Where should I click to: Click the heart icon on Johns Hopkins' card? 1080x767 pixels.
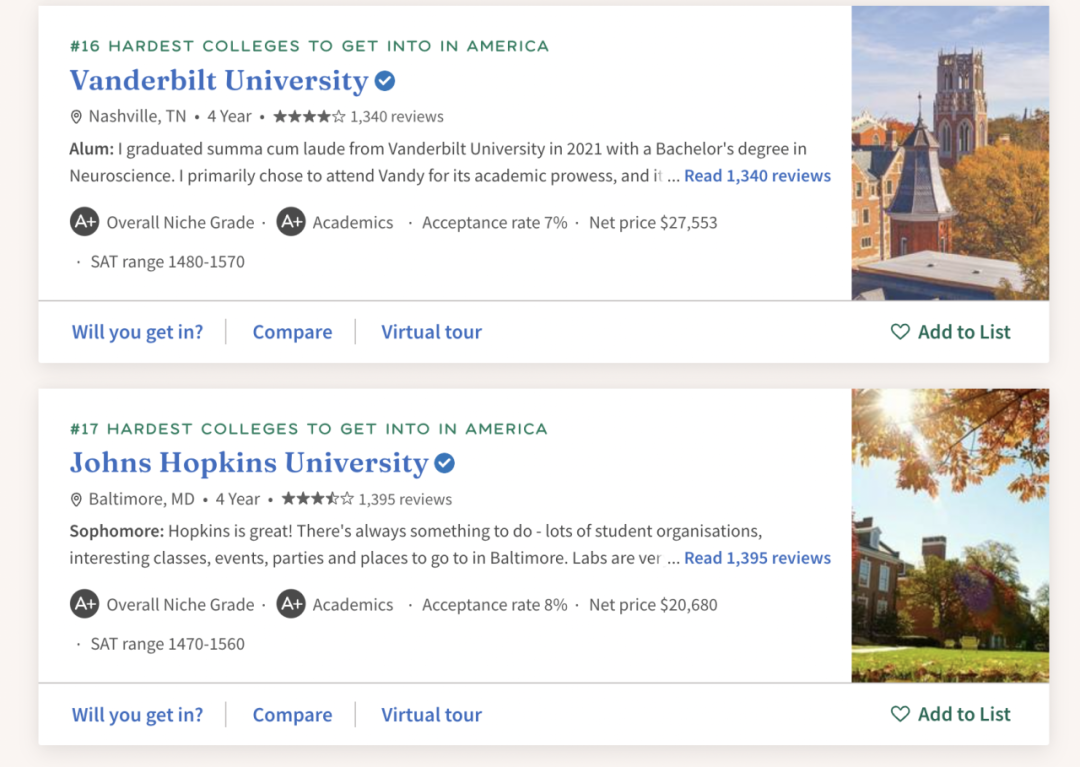[900, 714]
